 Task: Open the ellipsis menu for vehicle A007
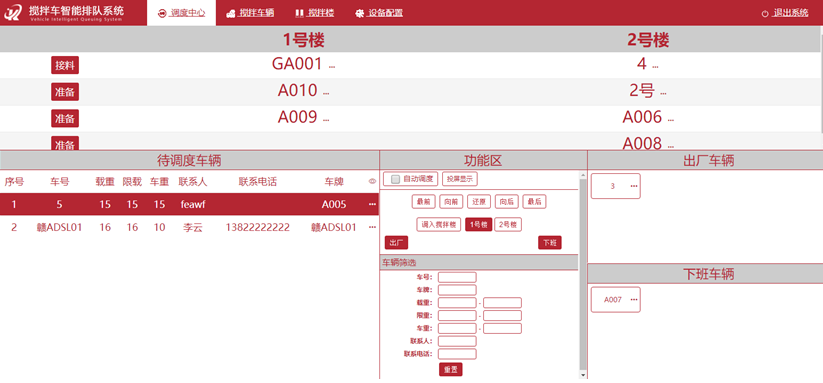[x=634, y=300]
